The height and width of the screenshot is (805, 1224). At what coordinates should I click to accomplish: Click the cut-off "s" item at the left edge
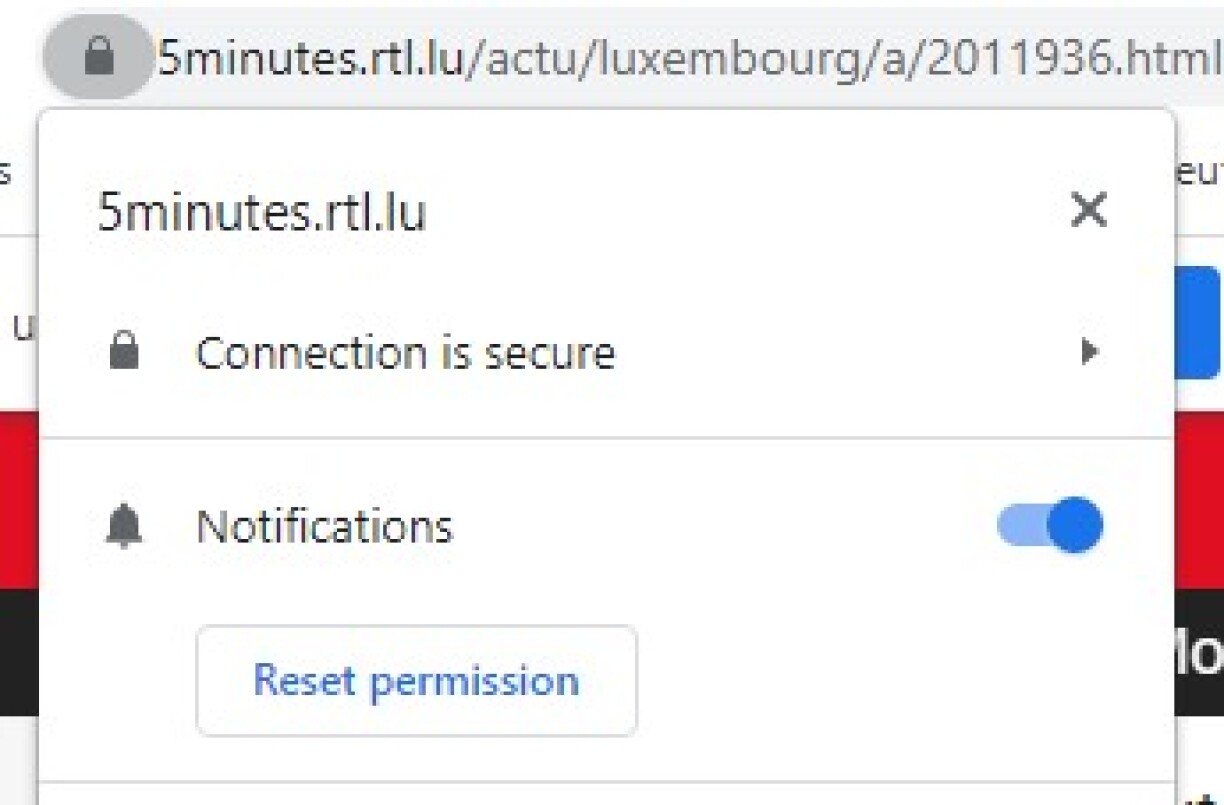point(6,172)
